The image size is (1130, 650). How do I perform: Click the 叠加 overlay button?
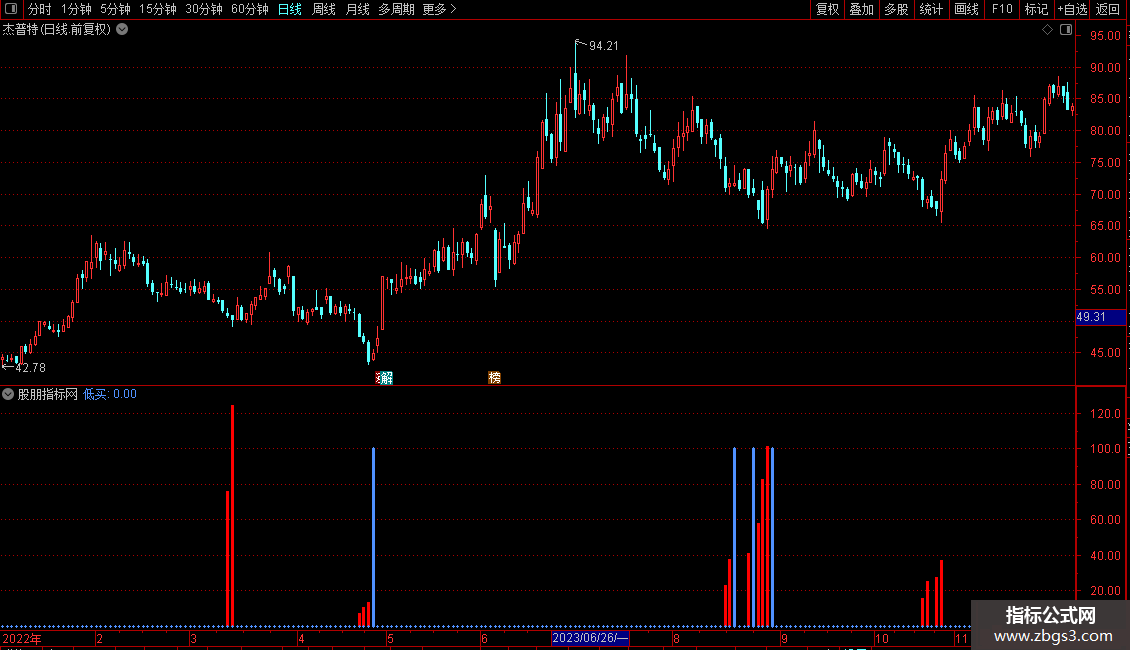(x=862, y=9)
